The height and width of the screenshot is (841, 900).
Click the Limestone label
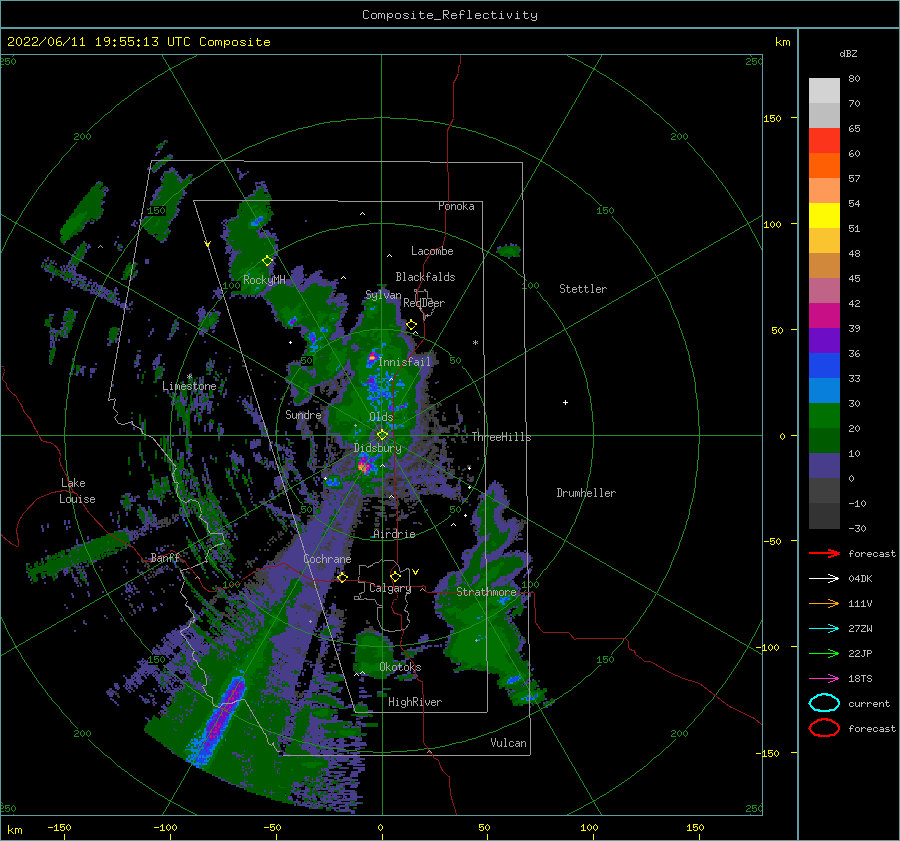click(189, 386)
